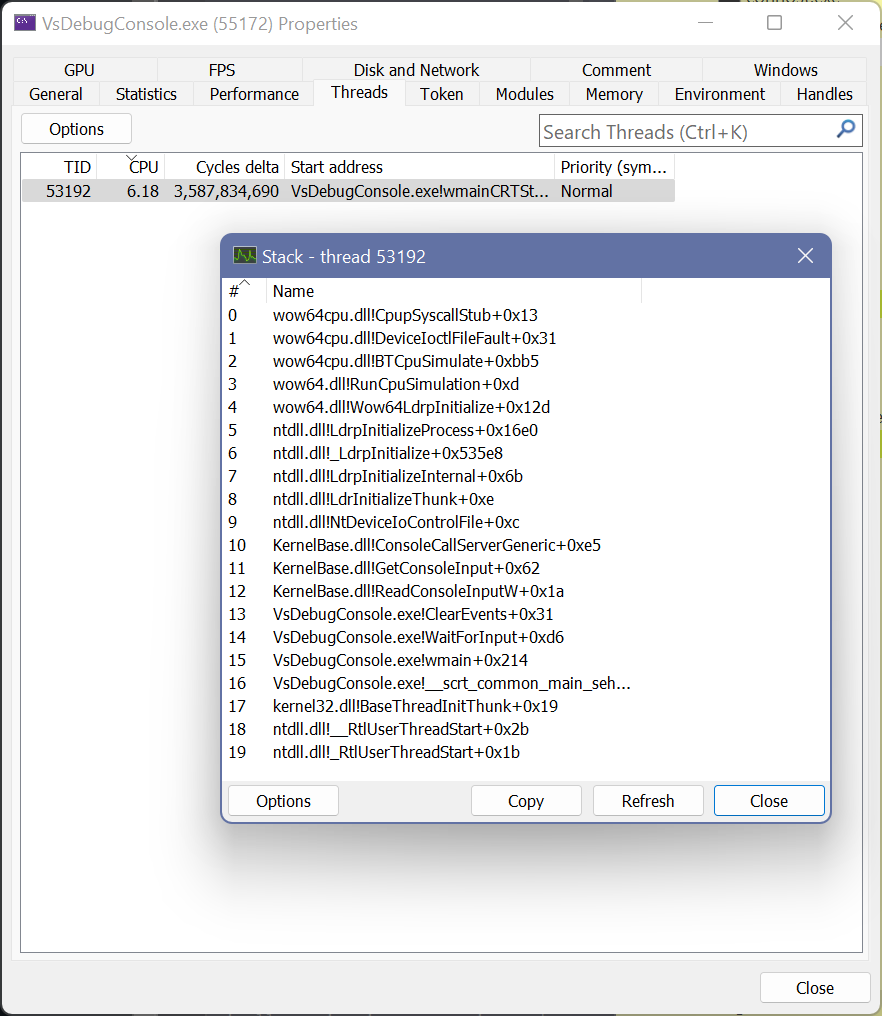Switch to the Performance tab
This screenshot has height=1016, width=882.
254,94
